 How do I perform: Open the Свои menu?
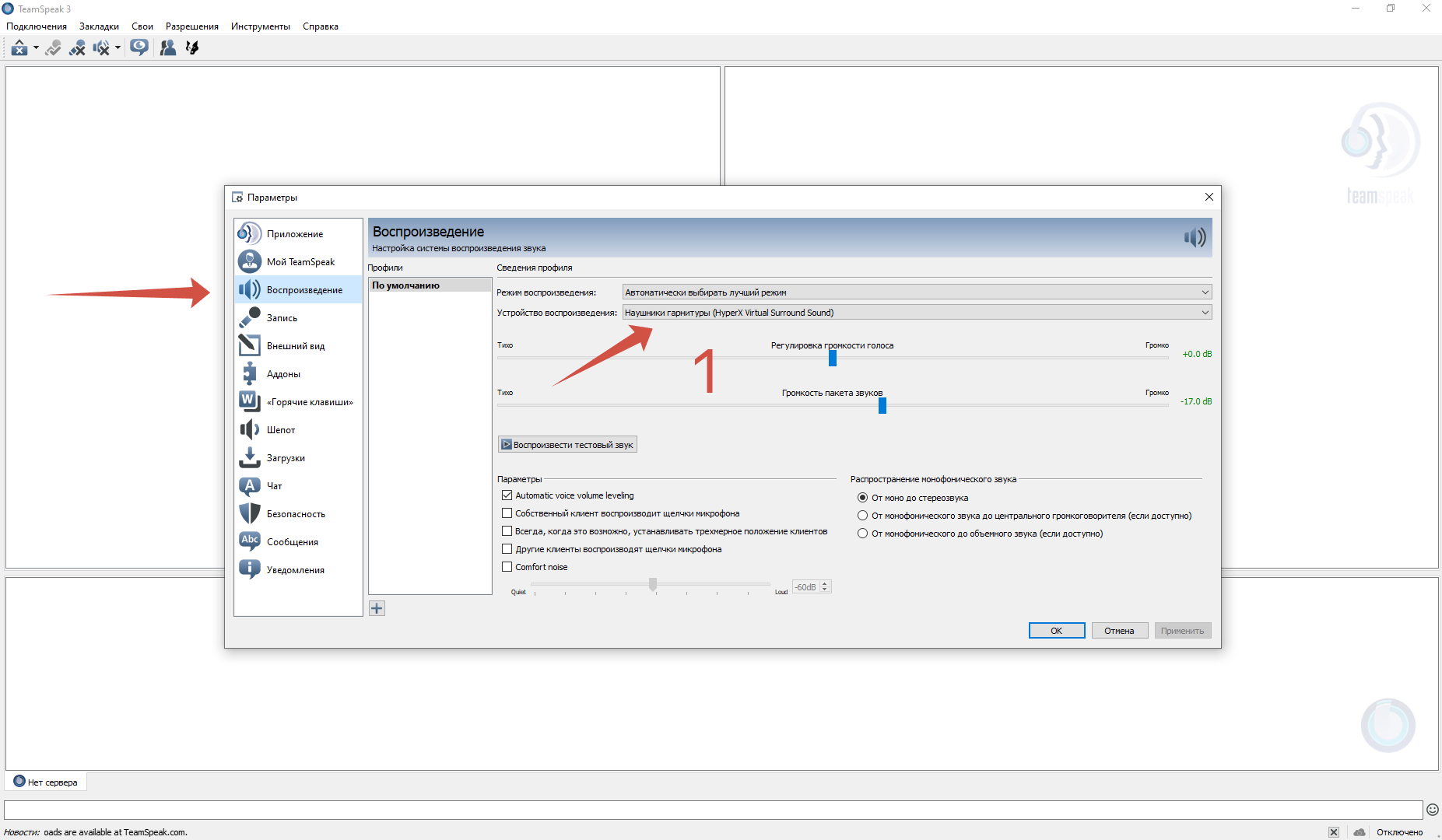coord(142,26)
